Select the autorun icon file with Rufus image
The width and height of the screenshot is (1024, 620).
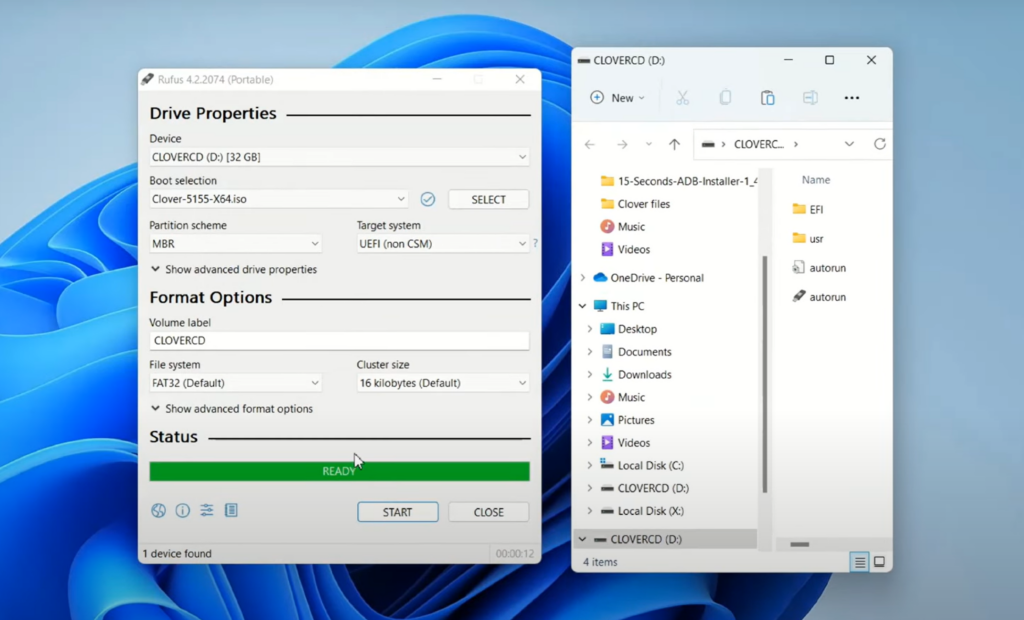tap(819, 297)
